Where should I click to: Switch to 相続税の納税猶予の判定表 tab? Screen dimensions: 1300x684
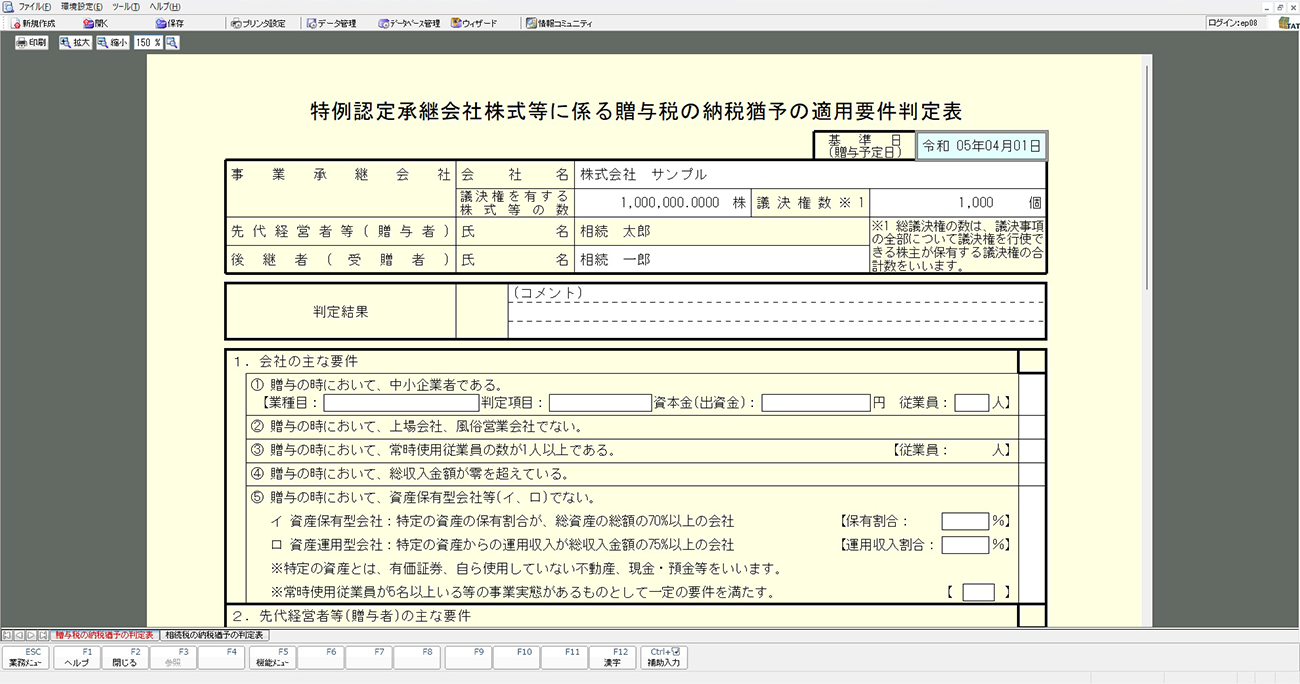coord(214,635)
